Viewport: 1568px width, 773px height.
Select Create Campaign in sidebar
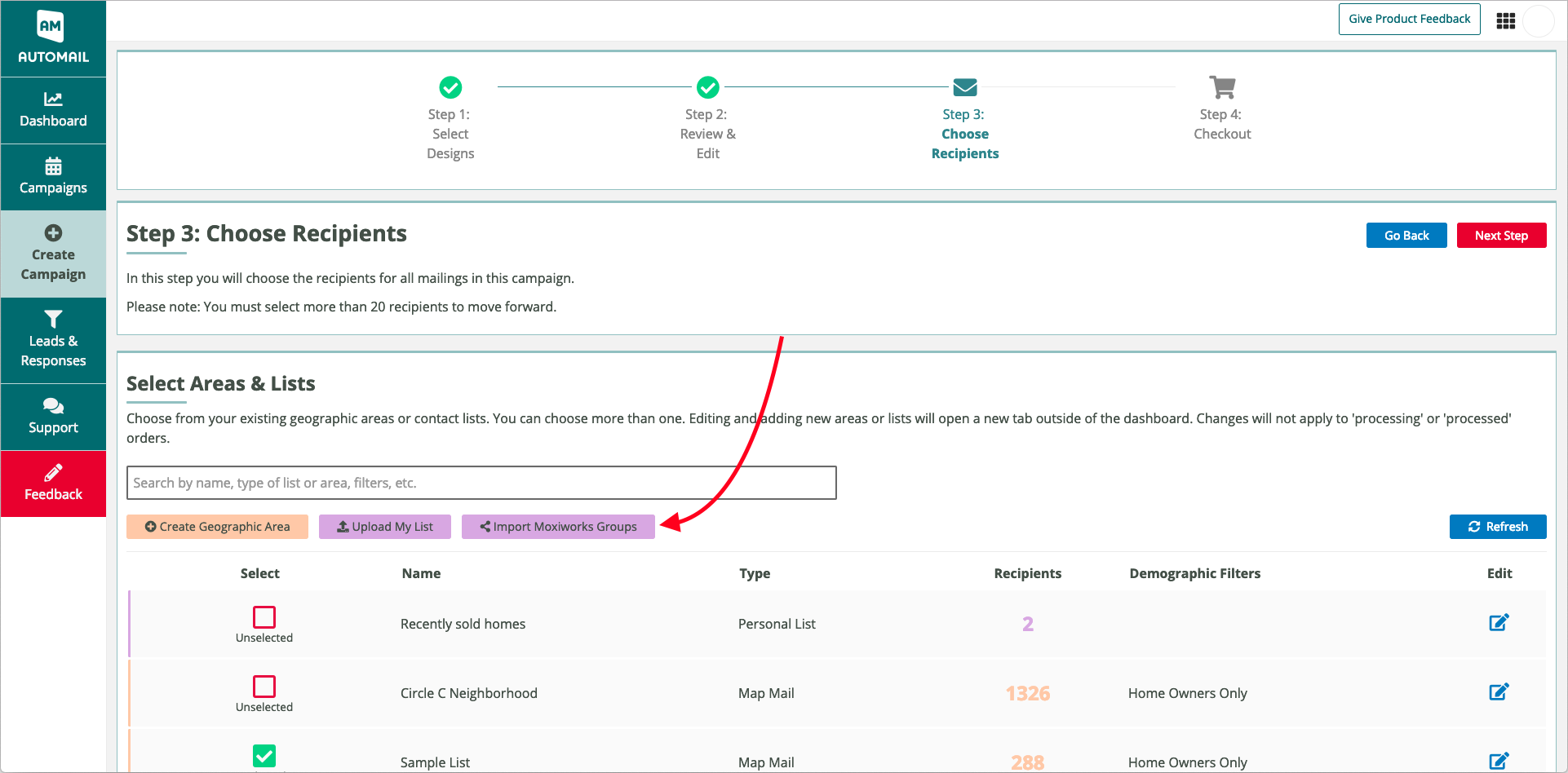click(53, 254)
